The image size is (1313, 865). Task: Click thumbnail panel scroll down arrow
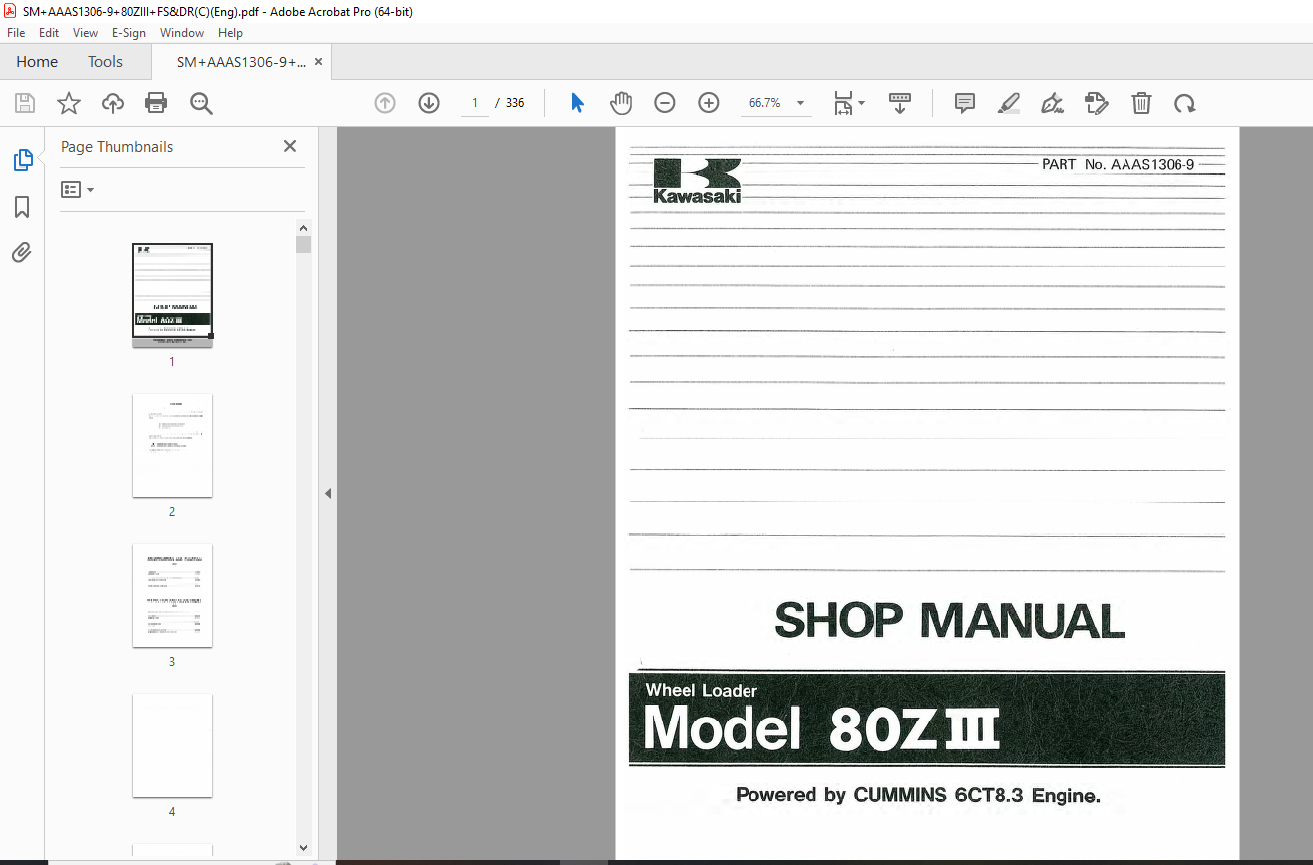point(304,848)
